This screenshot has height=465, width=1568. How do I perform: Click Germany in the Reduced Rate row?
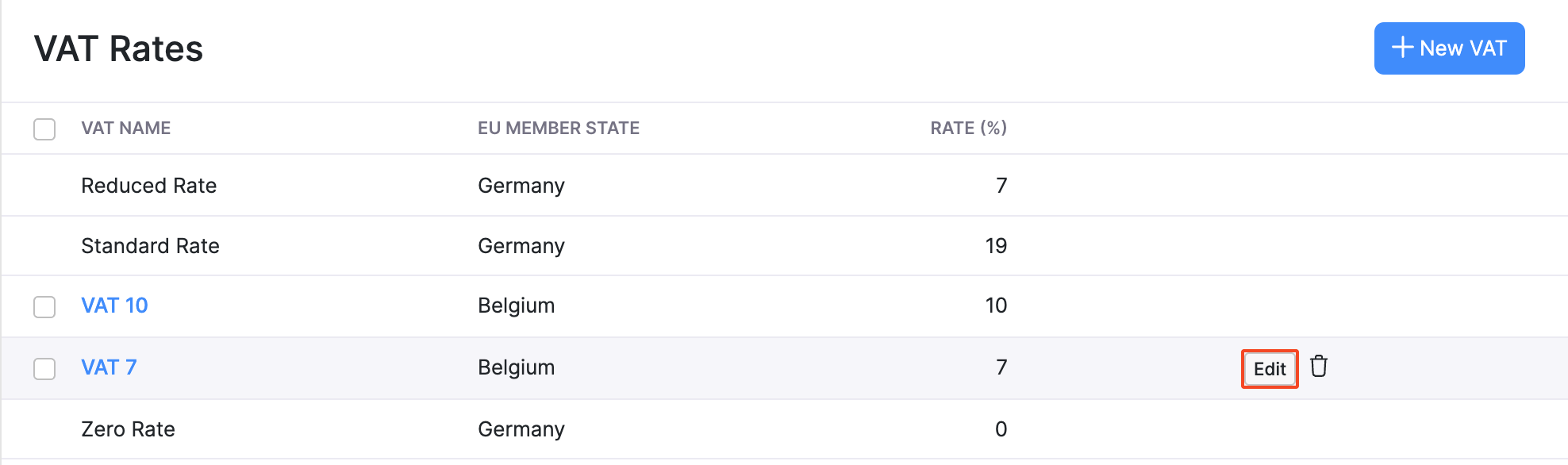coord(521,186)
